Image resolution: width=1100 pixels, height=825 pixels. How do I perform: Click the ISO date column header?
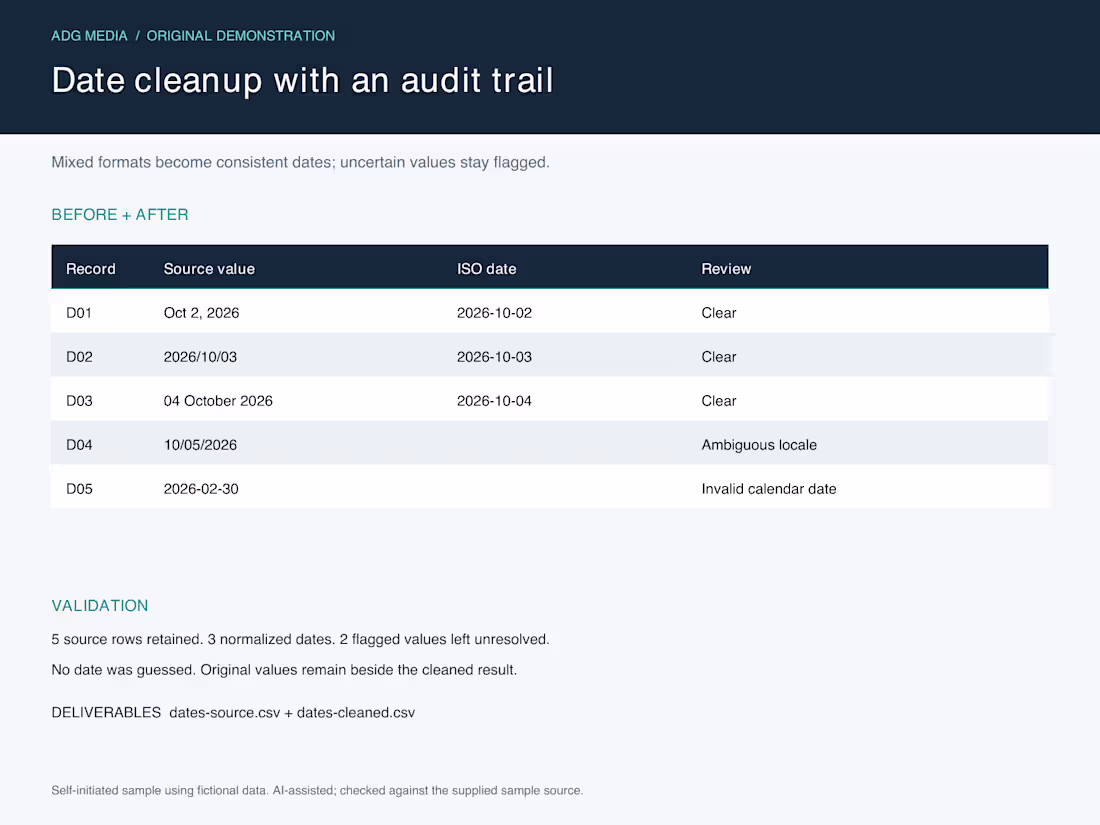[x=486, y=269]
